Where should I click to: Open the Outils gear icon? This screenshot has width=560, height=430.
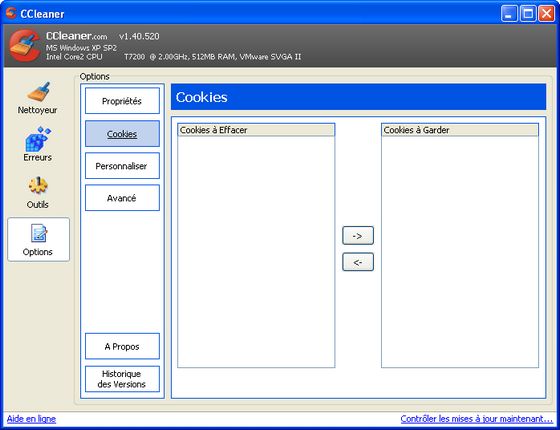click(x=38, y=186)
